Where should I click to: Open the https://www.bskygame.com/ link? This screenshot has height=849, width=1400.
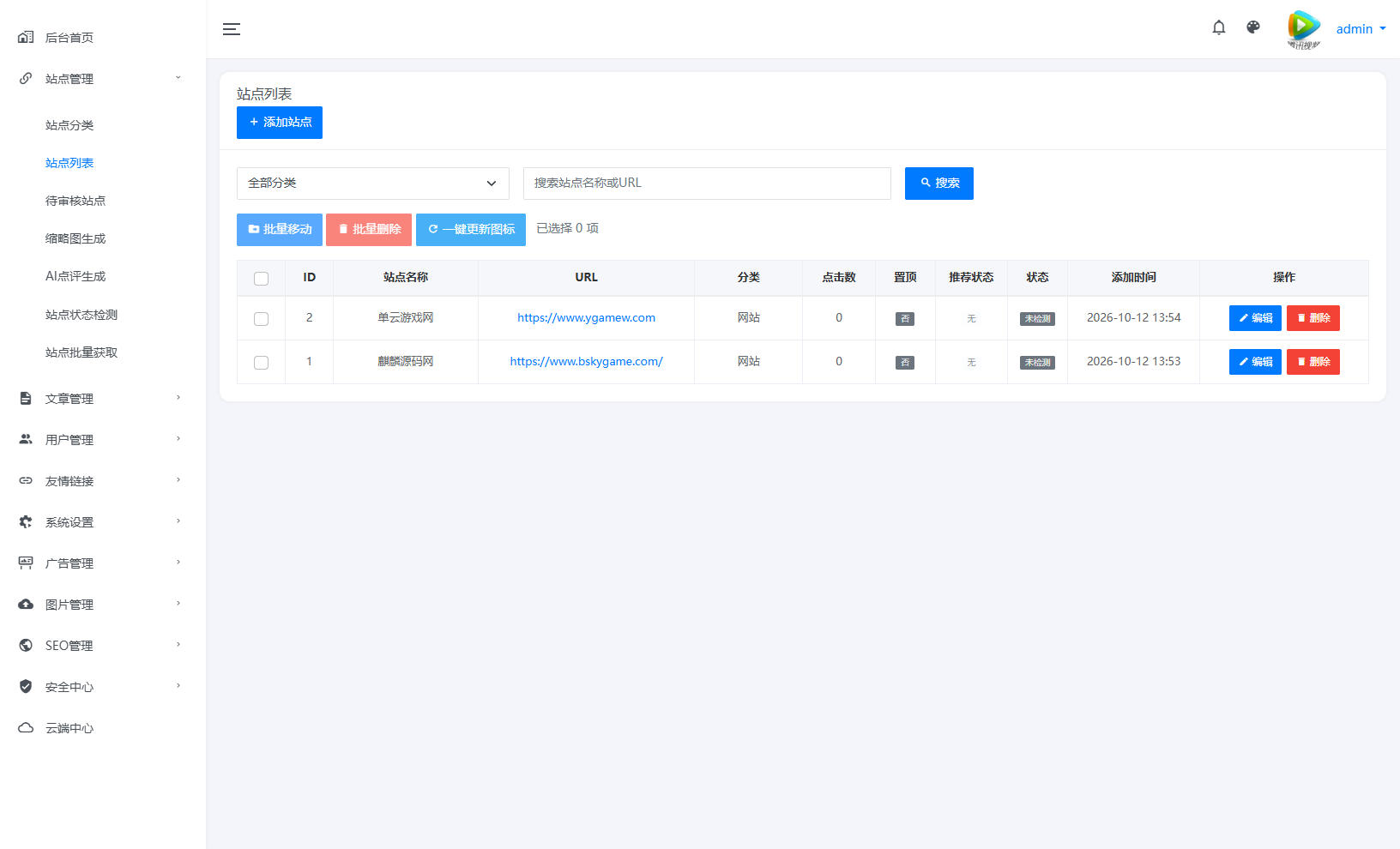[x=586, y=361]
